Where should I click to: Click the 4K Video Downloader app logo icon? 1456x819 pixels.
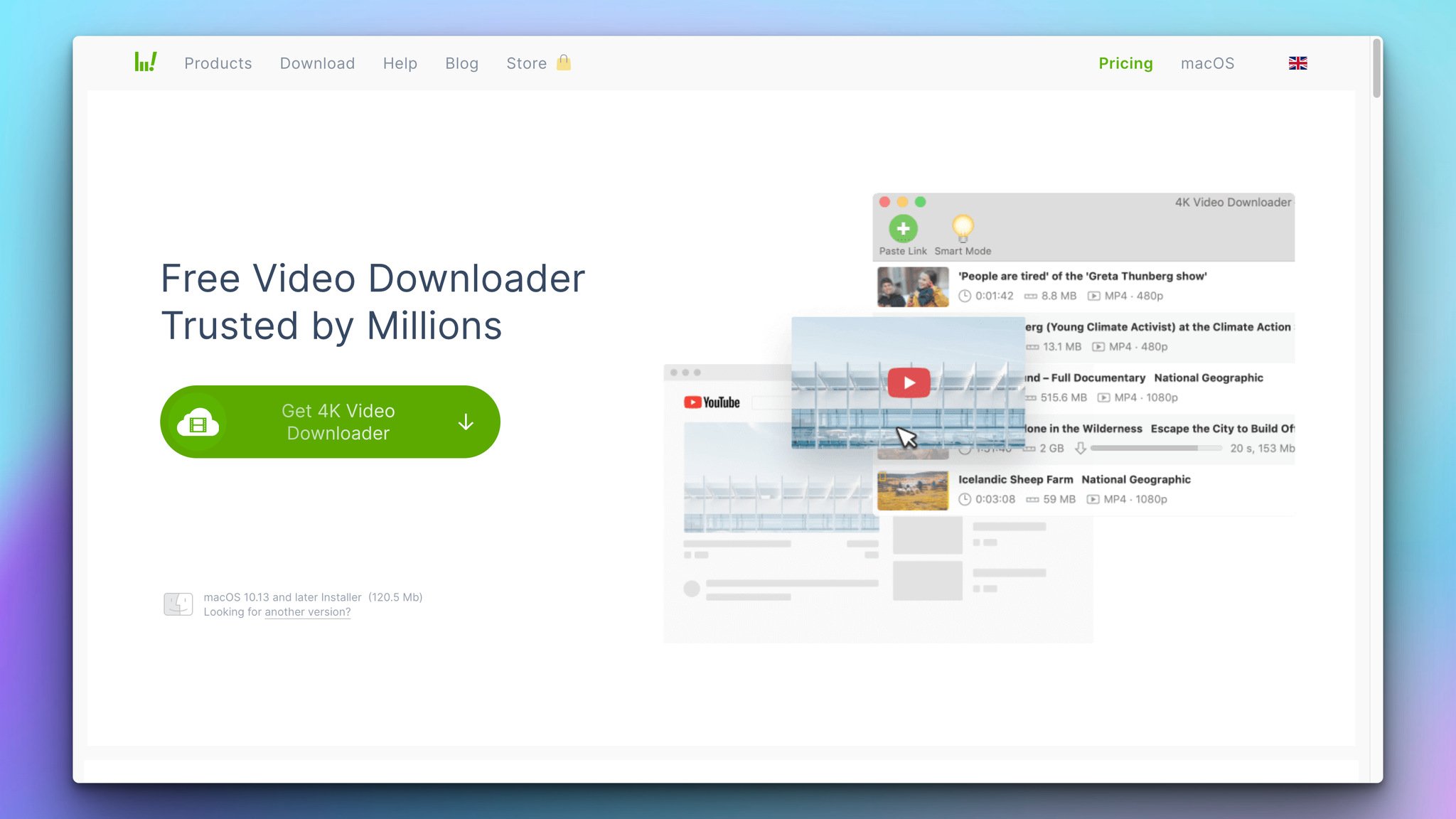coord(147,62)
